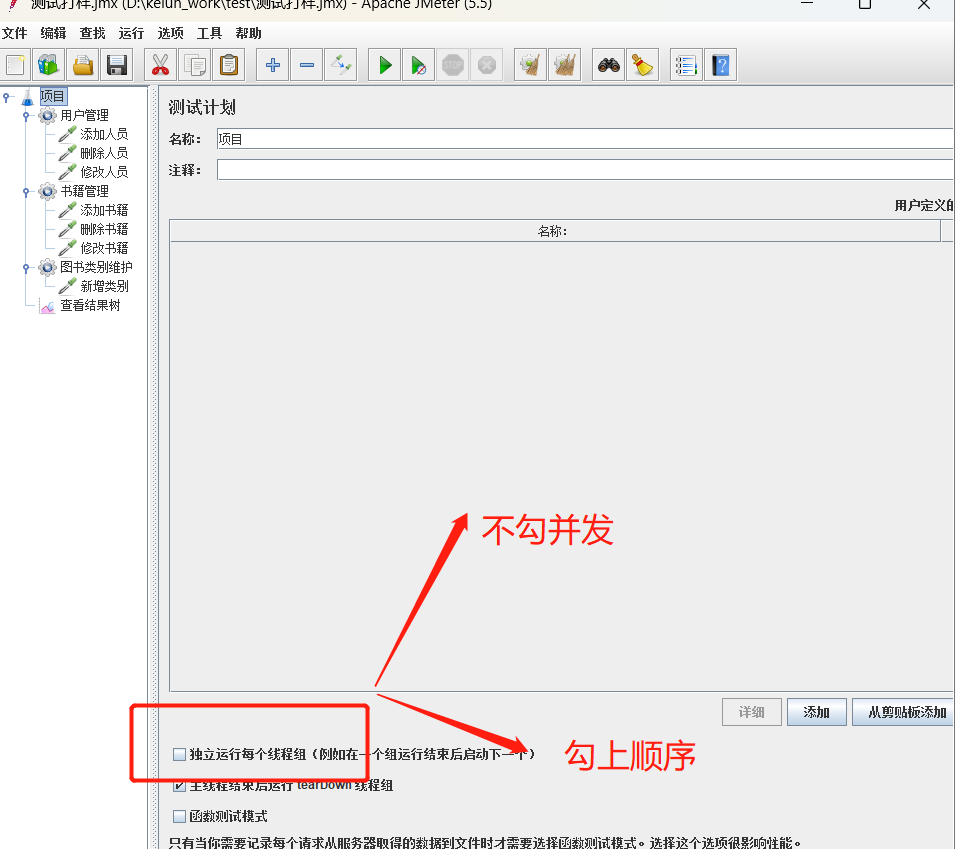The image size is (955, 849).
Task: Save the test plan with floppy icon
Action: coord(116,65)
